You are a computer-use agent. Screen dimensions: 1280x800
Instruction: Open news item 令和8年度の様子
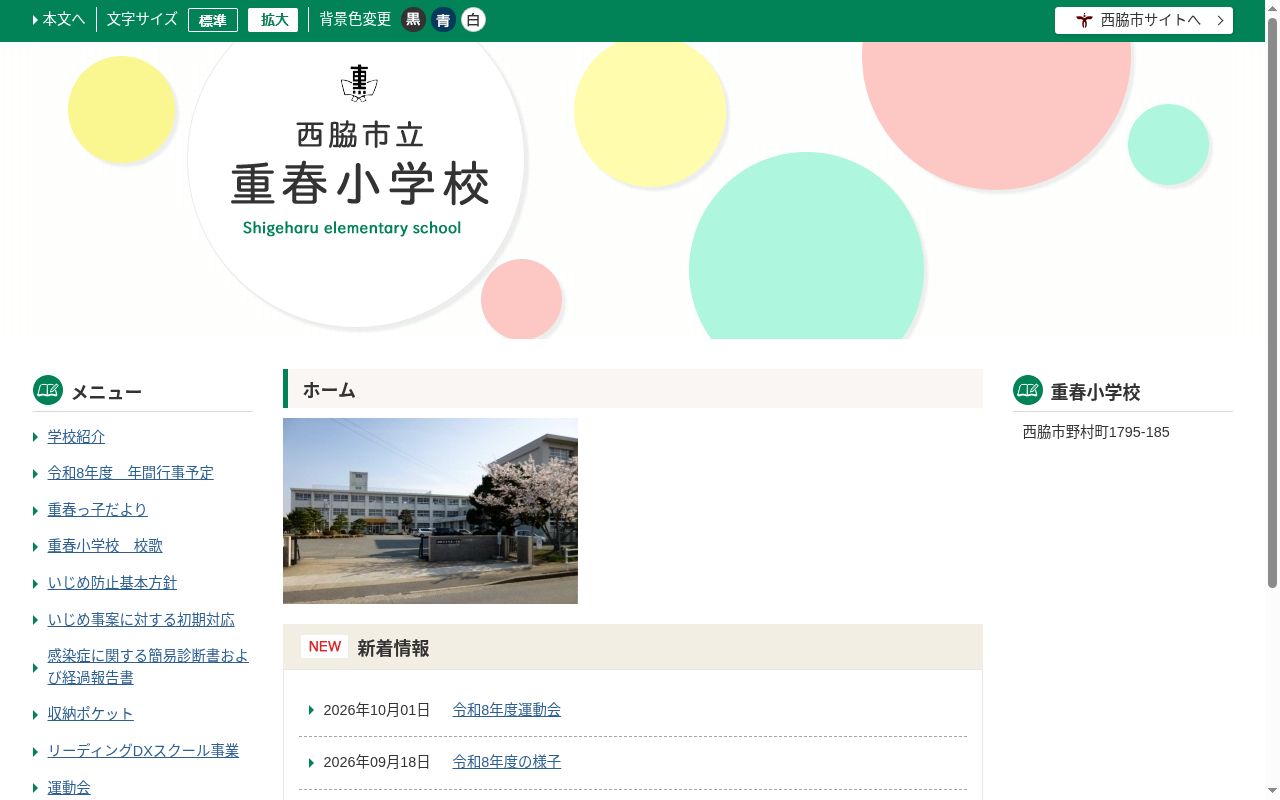tap(507, 762)
